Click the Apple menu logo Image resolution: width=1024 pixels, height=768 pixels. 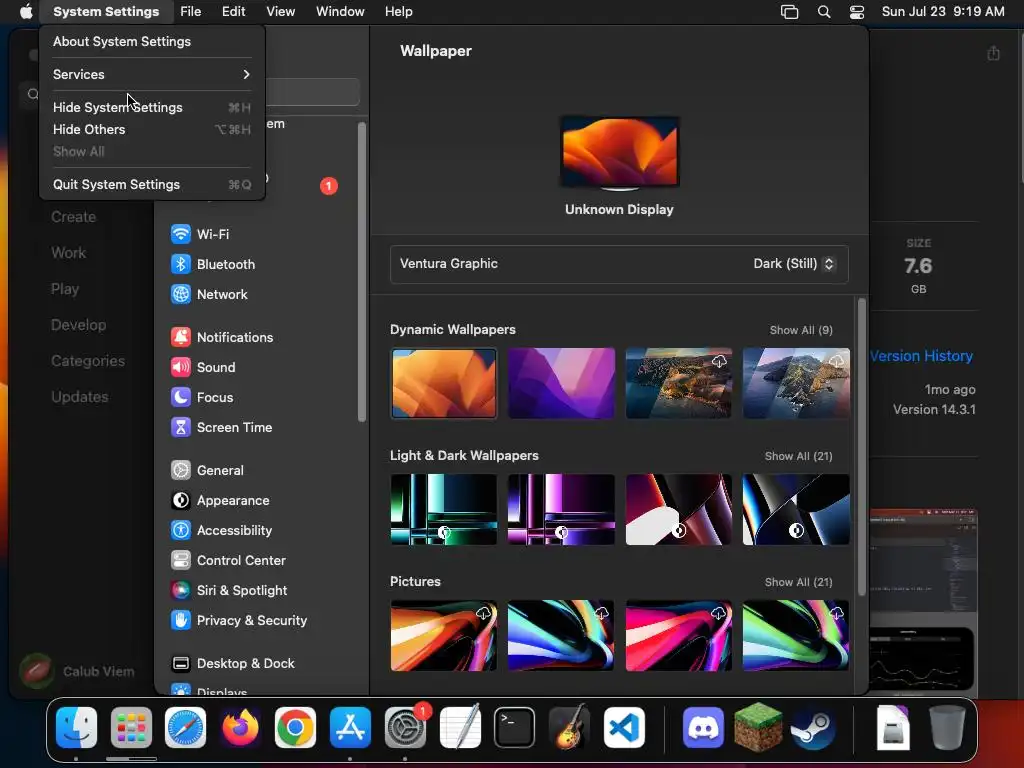point(26,12)
